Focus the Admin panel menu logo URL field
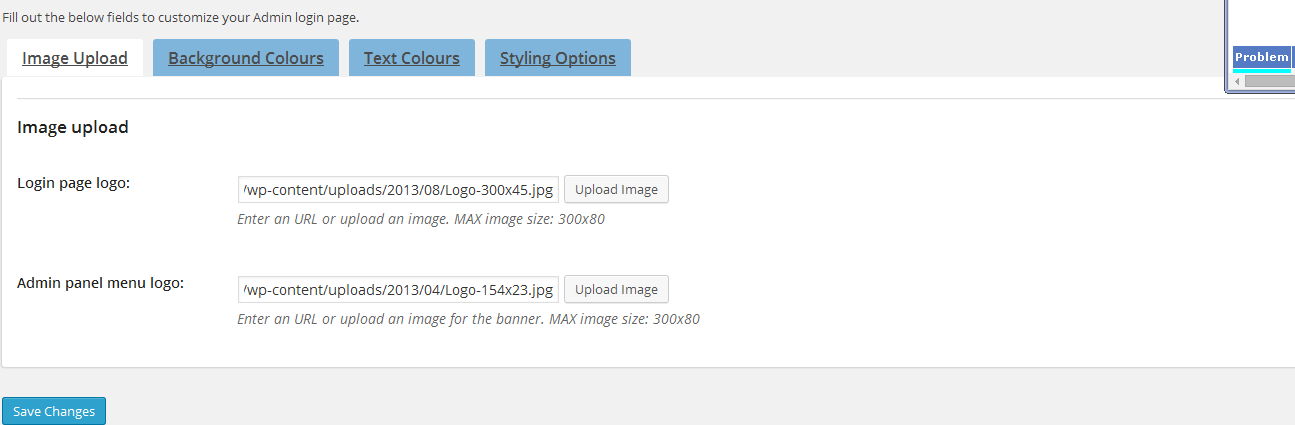Screen dimensions: 1295x425 [398, 289]
